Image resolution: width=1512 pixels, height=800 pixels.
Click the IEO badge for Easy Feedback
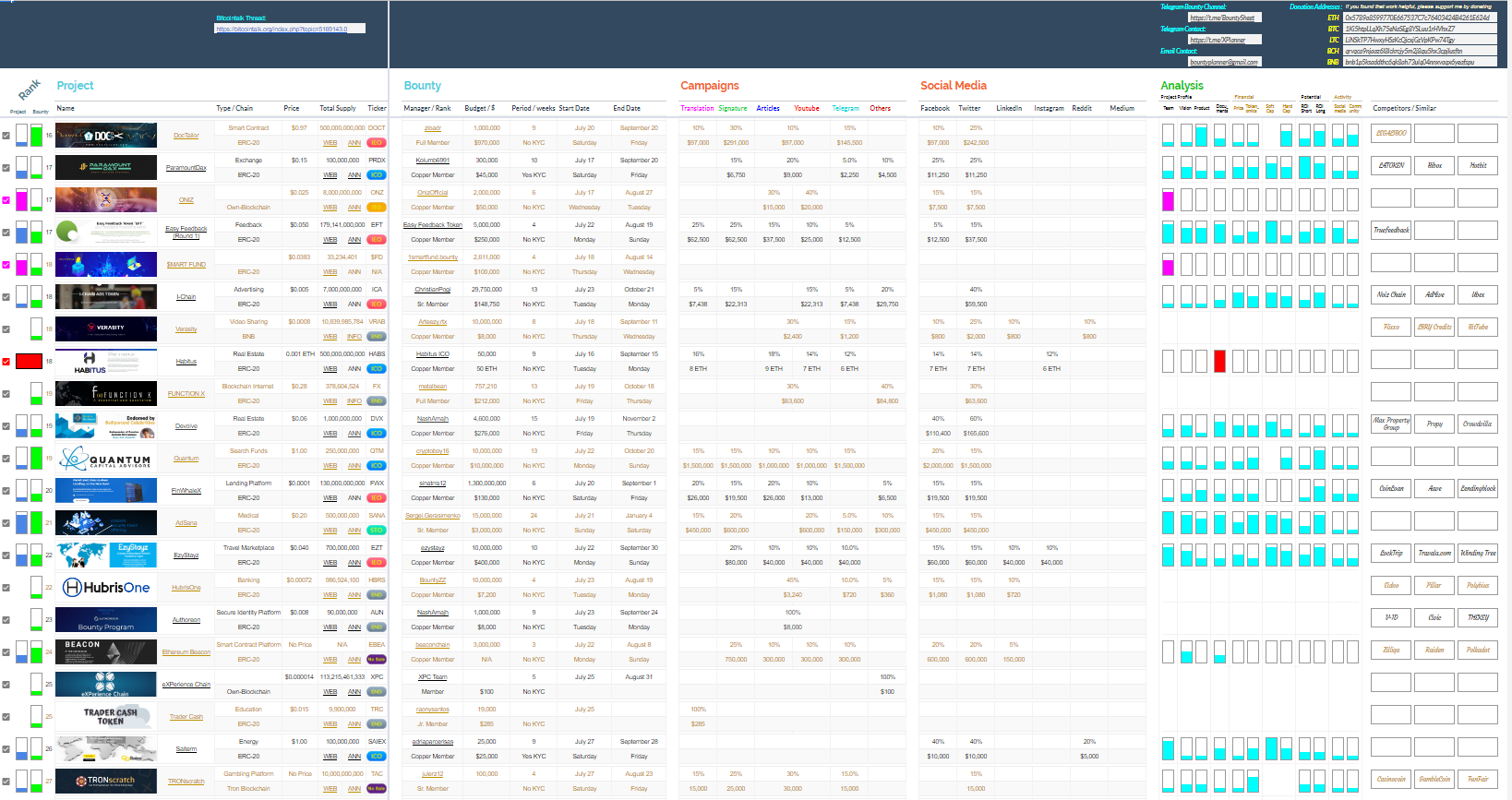point(377,240)
